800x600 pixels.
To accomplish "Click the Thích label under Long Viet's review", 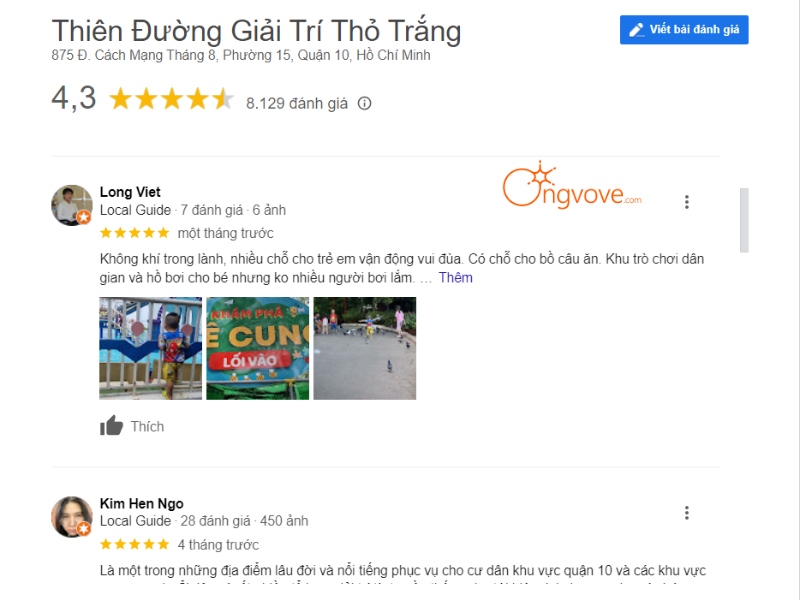I will point(147,427).
